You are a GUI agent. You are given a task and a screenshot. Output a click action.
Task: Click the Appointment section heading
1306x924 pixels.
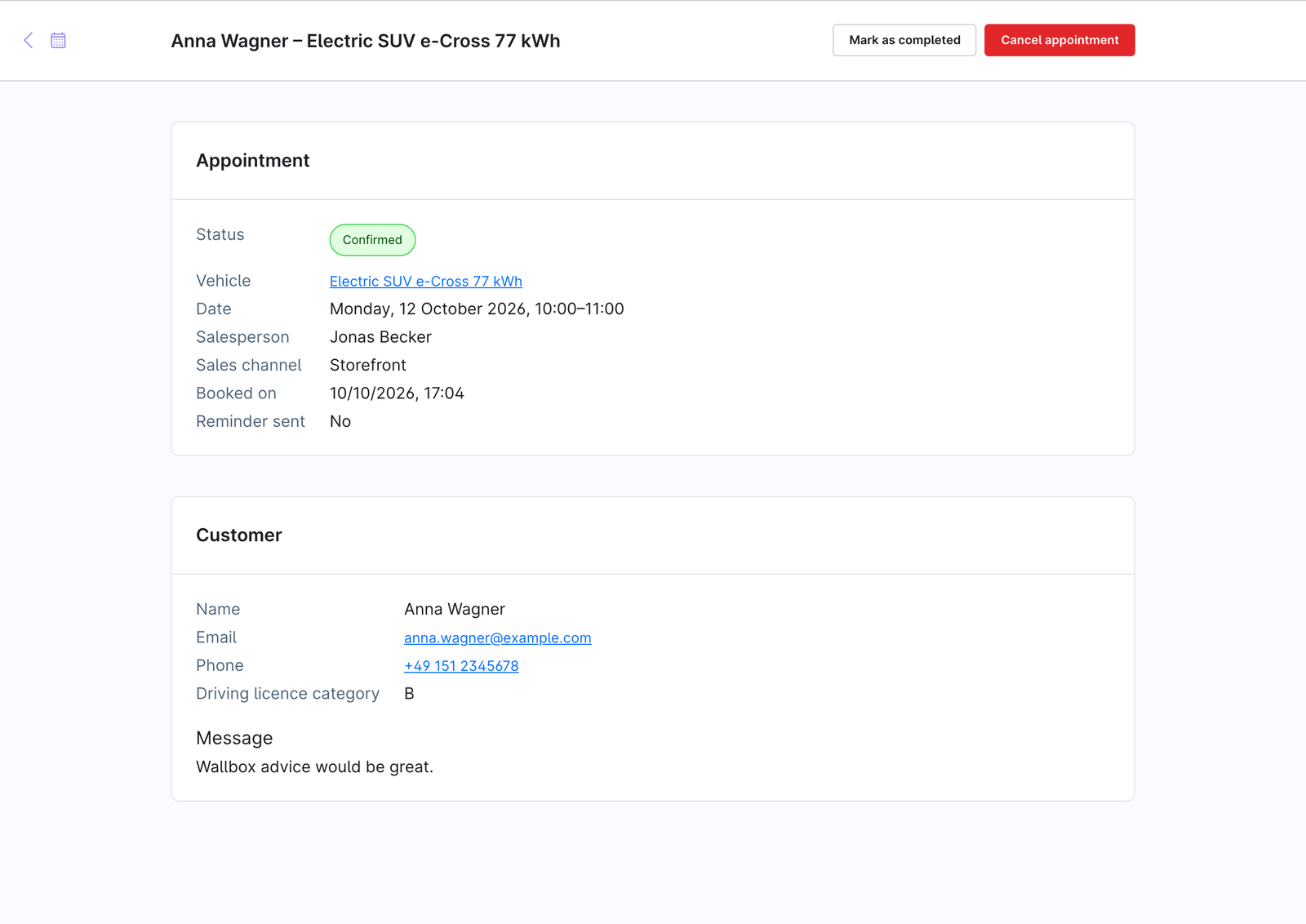[253, 161]
